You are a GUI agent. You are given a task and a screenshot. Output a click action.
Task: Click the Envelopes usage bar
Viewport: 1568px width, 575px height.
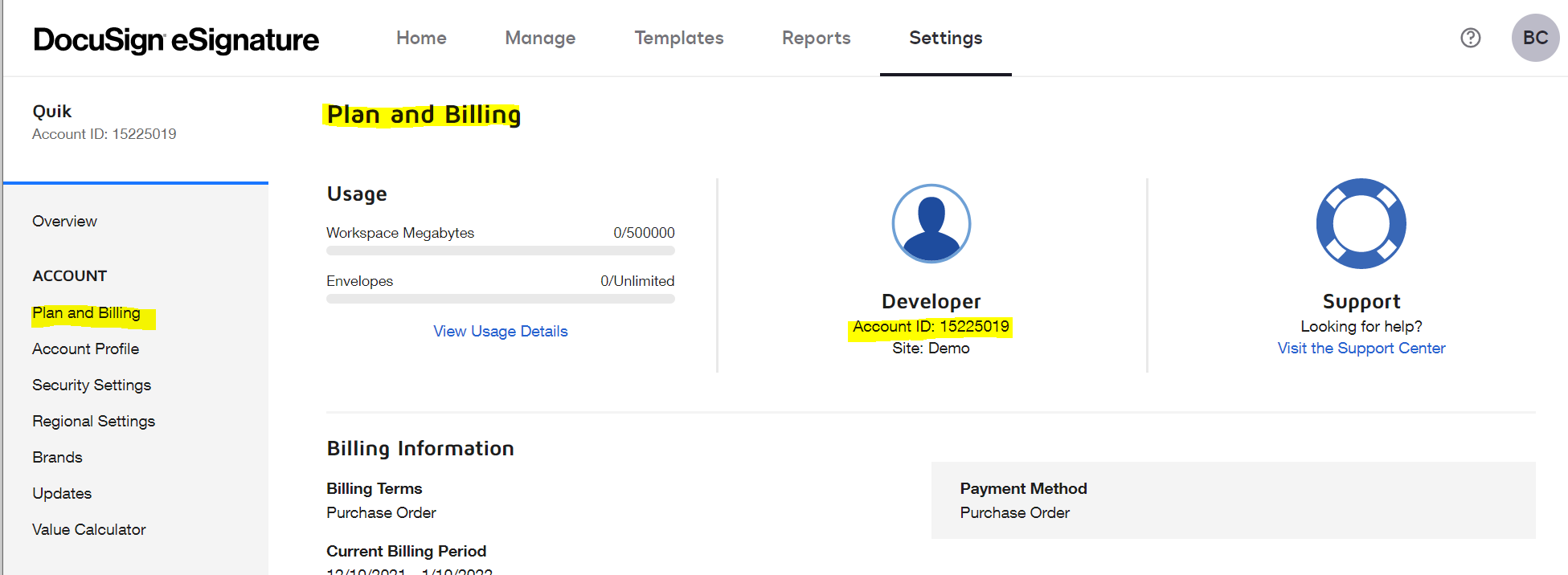tap(501, 299)
